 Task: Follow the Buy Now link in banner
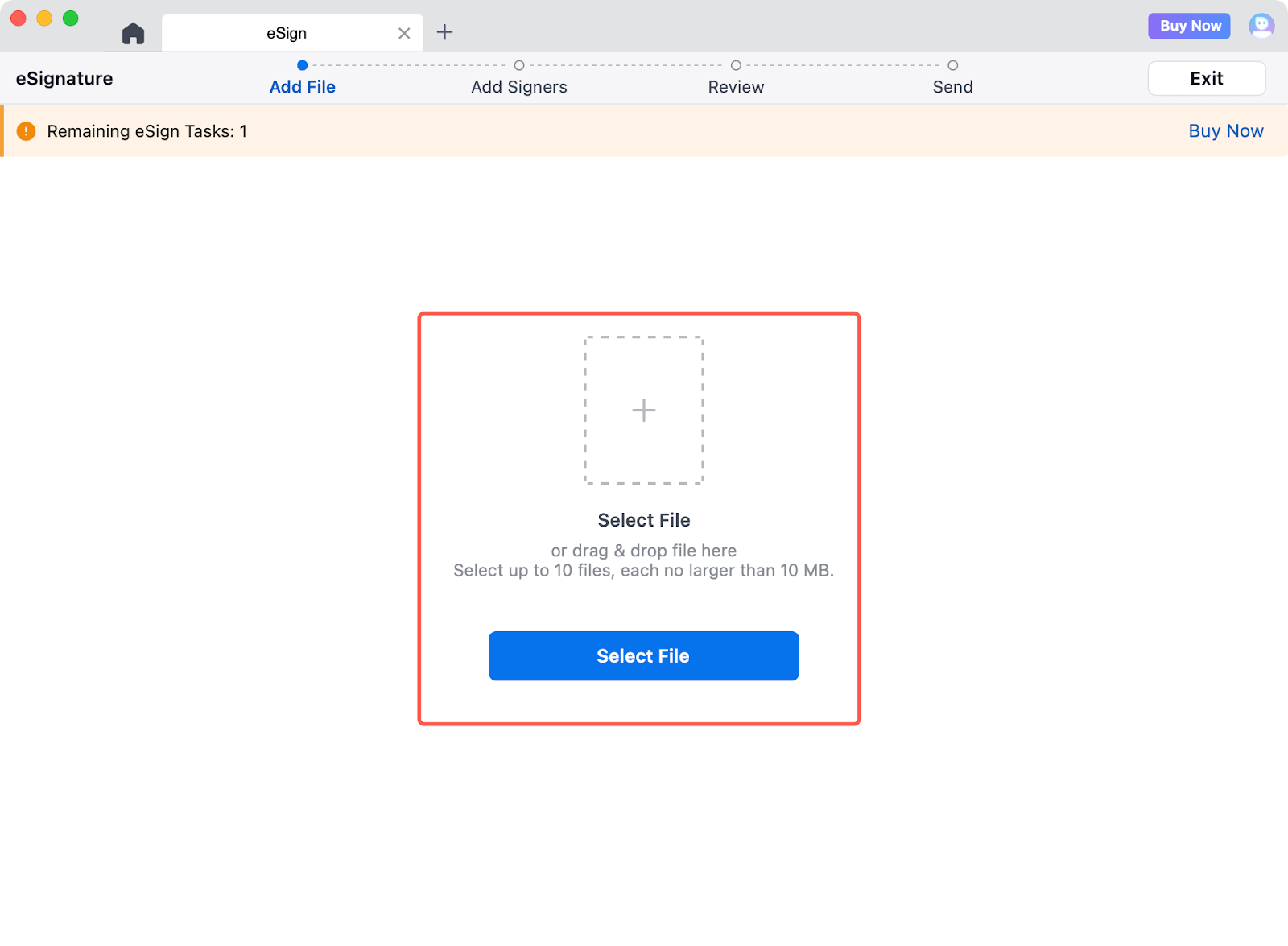1225,131
